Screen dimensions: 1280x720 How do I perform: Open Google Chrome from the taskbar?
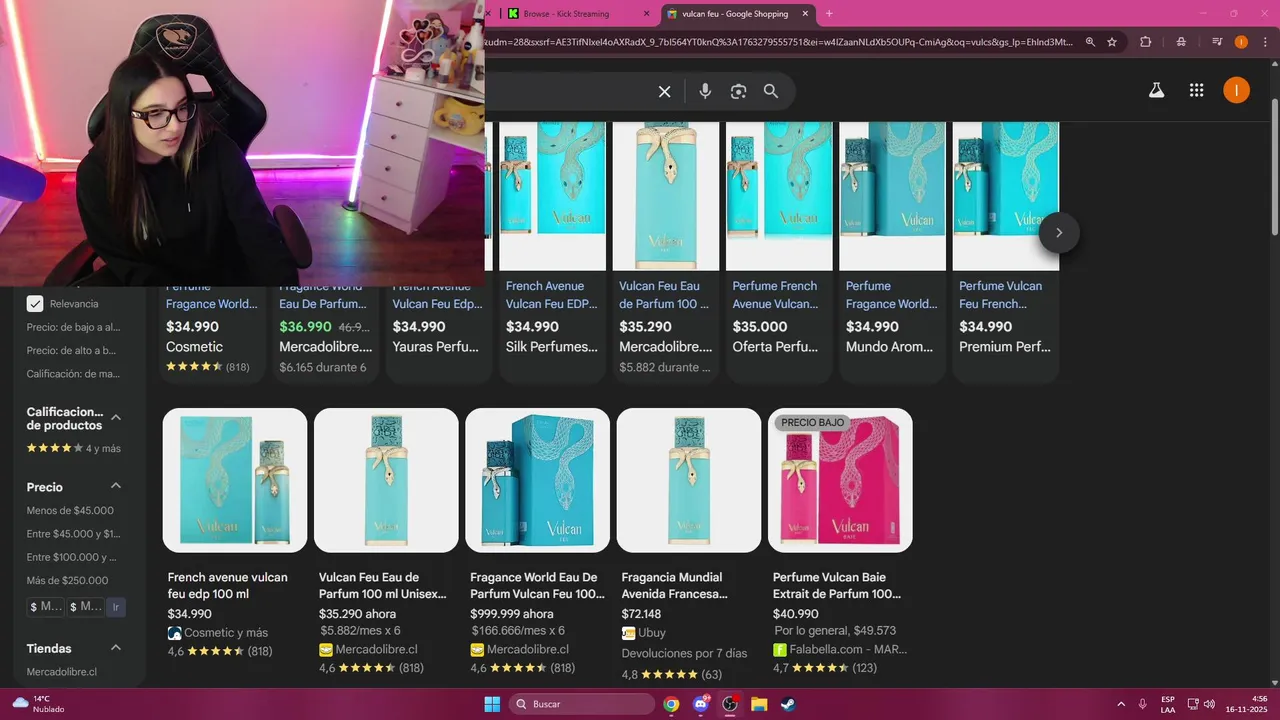coord(671,704)
